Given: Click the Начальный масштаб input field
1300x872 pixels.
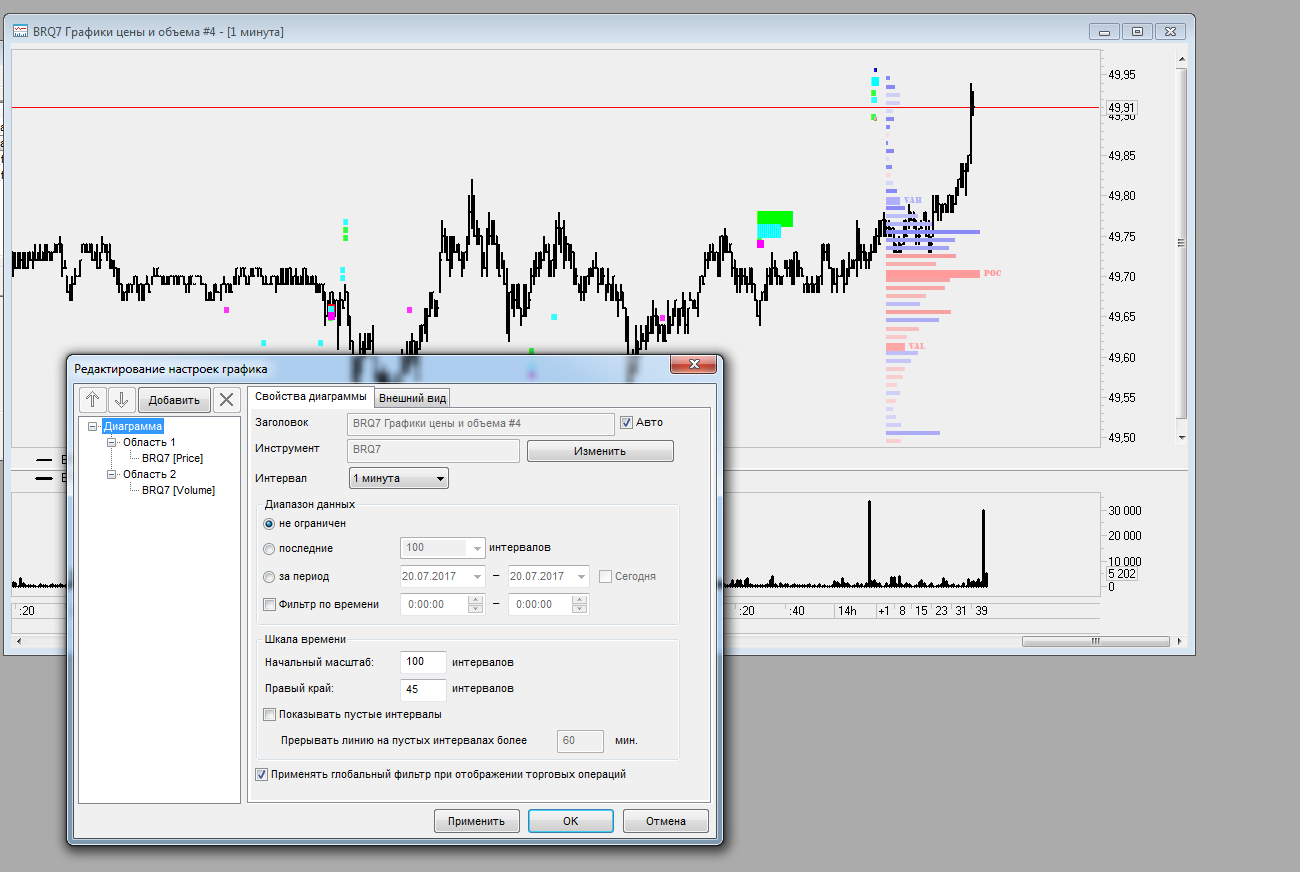Looking at the screenshot, I should [x=422, y=662].
